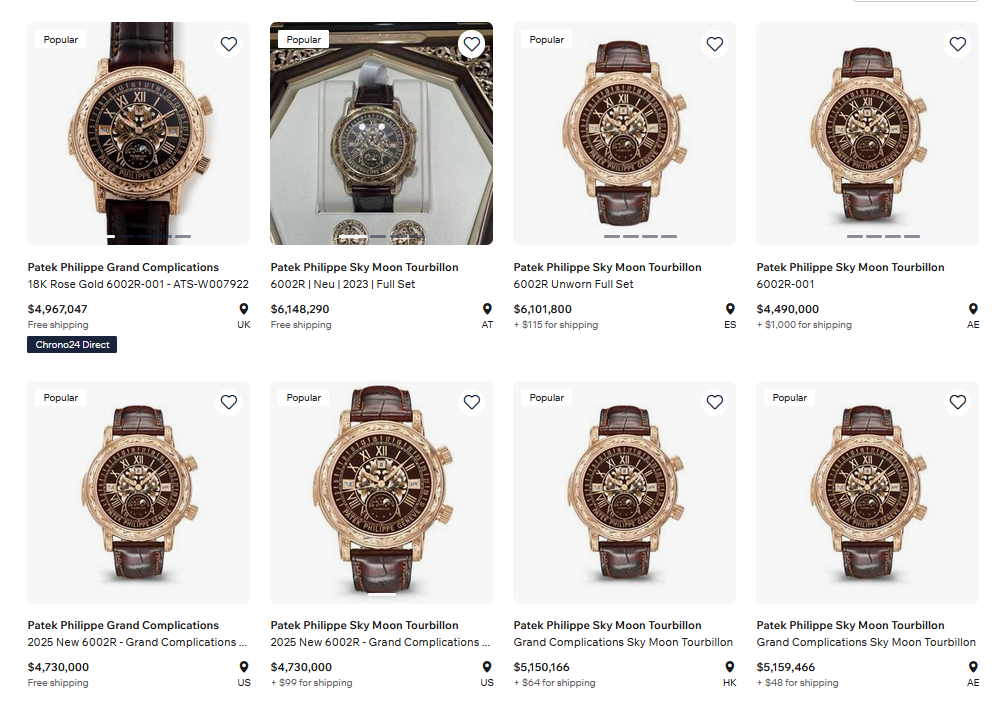Toggle the heart on the $5,150,166 listing
Viewport: 996px width, 712px height.
point(715,402)
